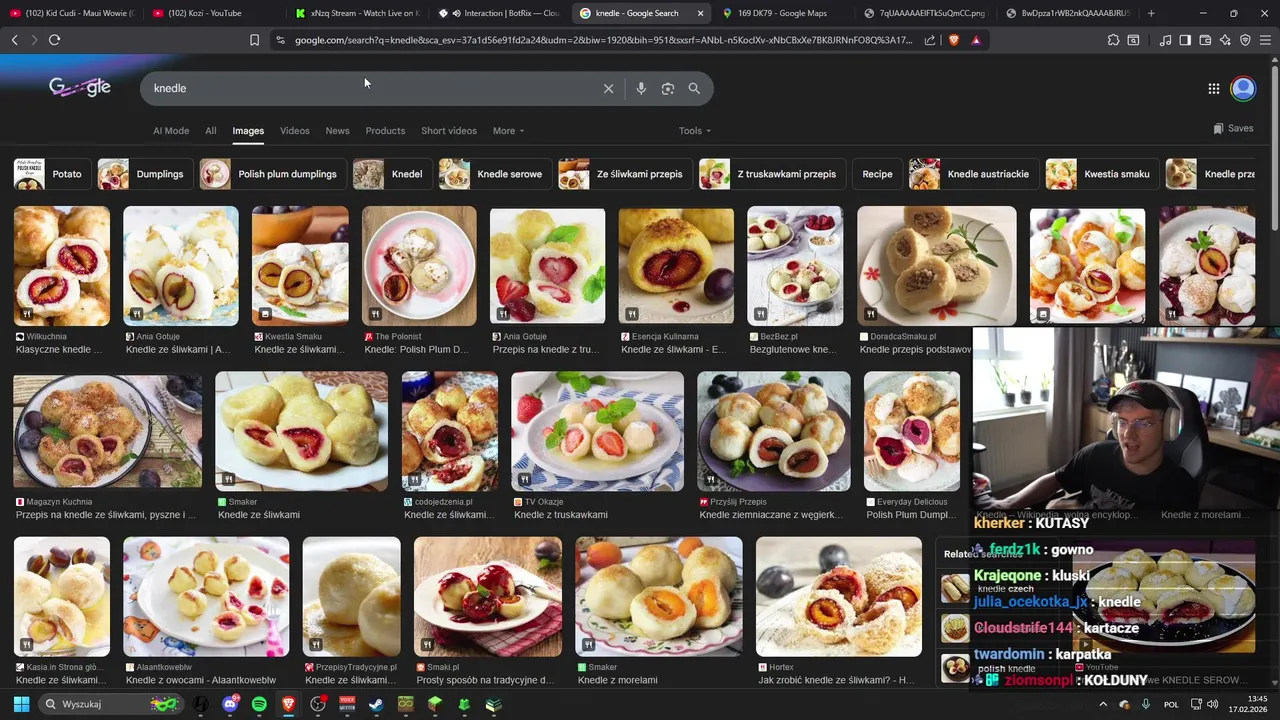Image resolution: width=1280 pixels, height=720 pixels.
Task: Open the Esencja Kulinarna knedle image
Action: [x=676, y=266]
